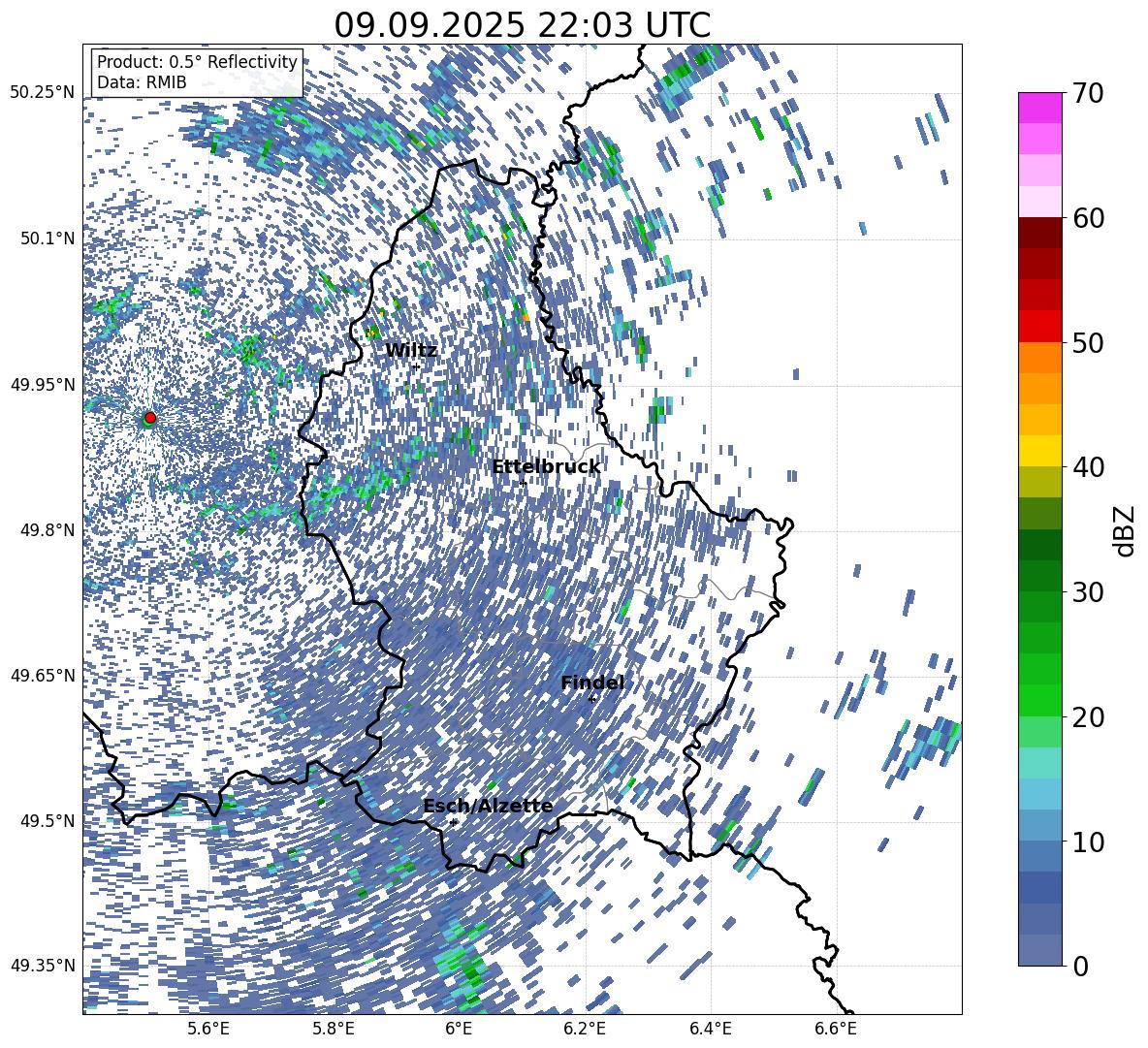Select the Esch/Alzette city label
The width and height of the screenshot is (1148, 1048).
coord(488,806)
